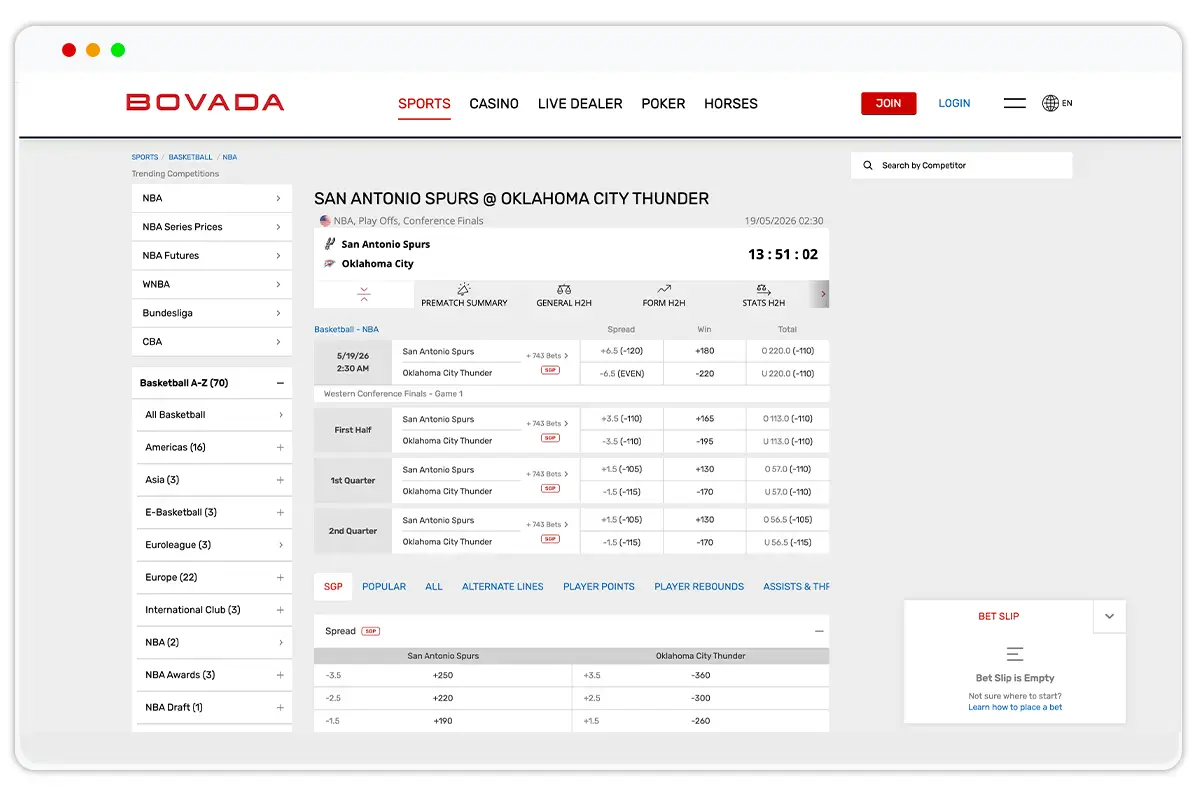
Task: Click Sports breadcrumb link
Action: tap(145, 157)
